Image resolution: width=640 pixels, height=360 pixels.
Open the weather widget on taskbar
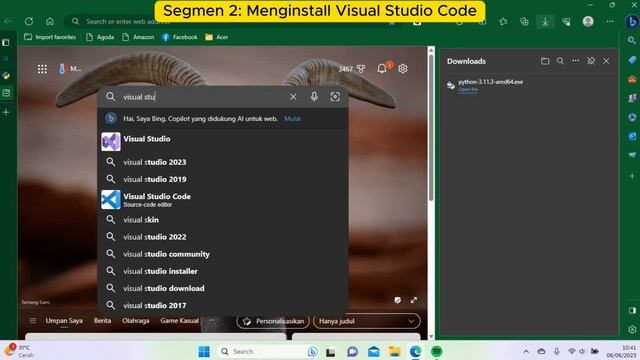pos(18,351)
